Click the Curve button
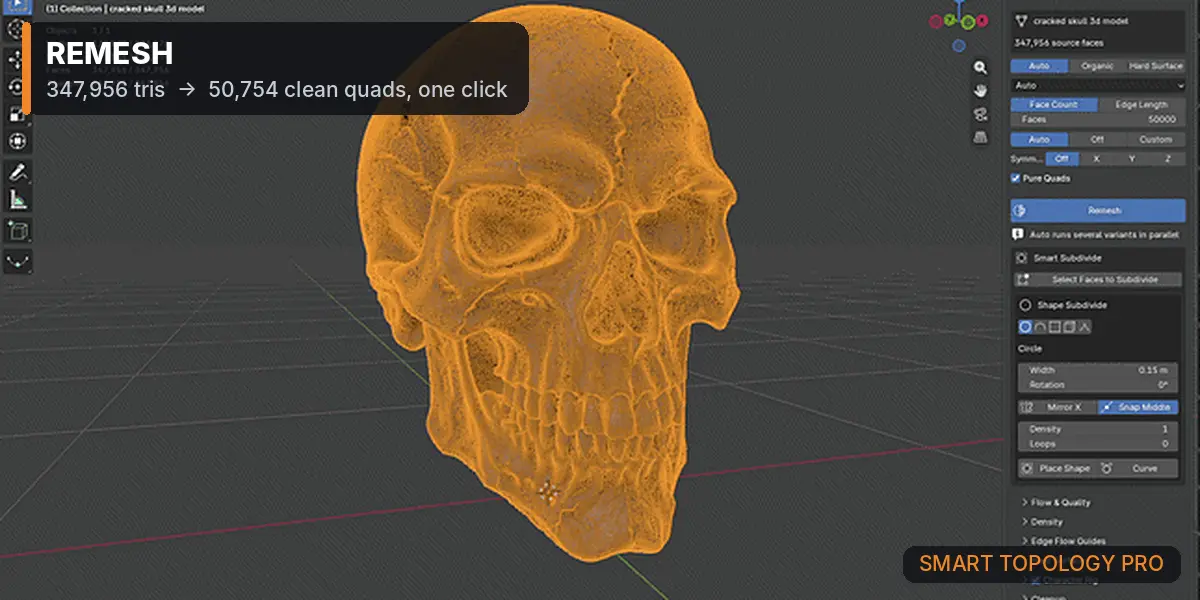 tap(1137, 468)
